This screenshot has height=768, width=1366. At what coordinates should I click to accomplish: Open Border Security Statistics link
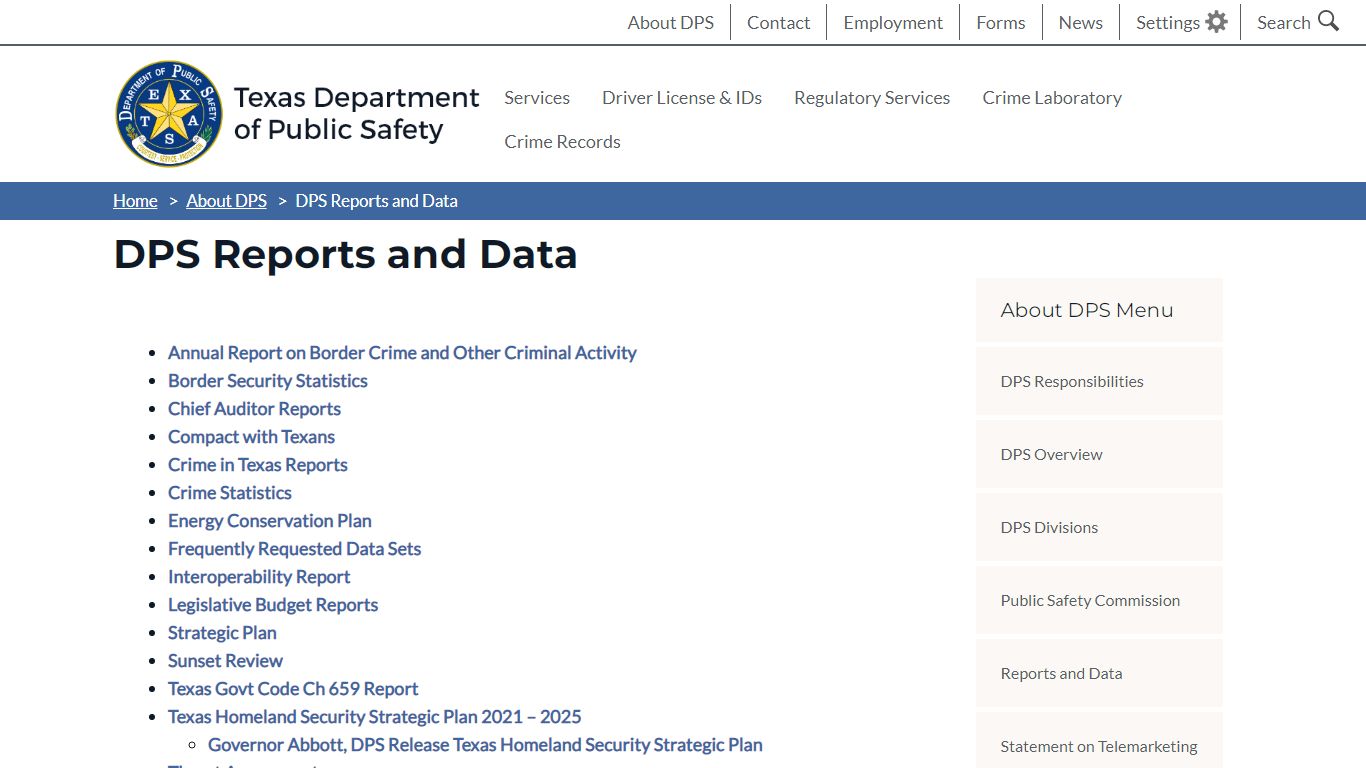point(268,380)
